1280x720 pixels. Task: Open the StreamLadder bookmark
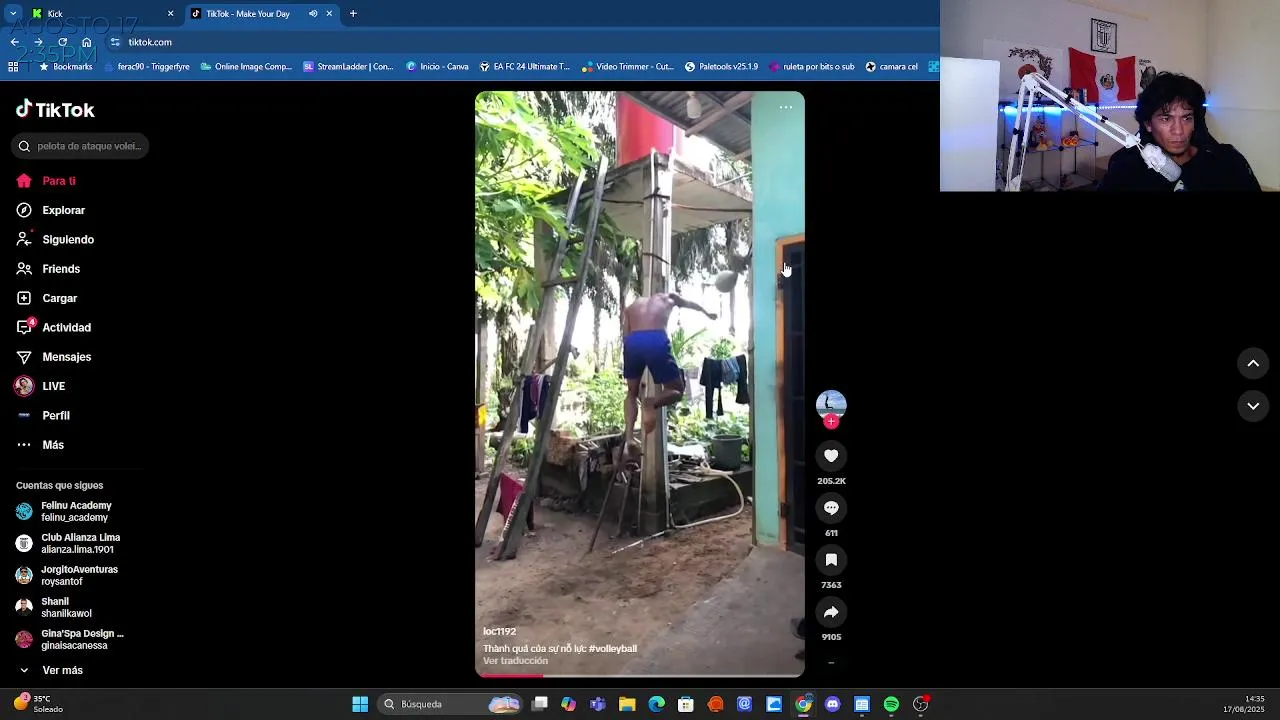[349, 67]
